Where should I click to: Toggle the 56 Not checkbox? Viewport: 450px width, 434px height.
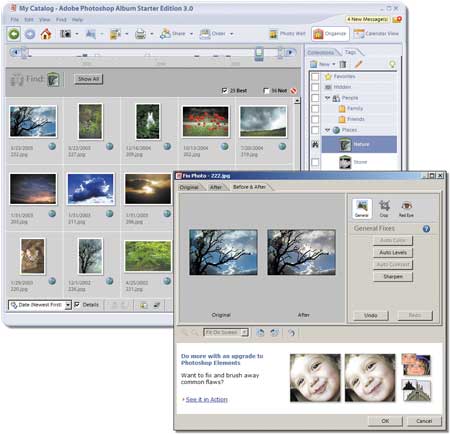coord(266,91)
